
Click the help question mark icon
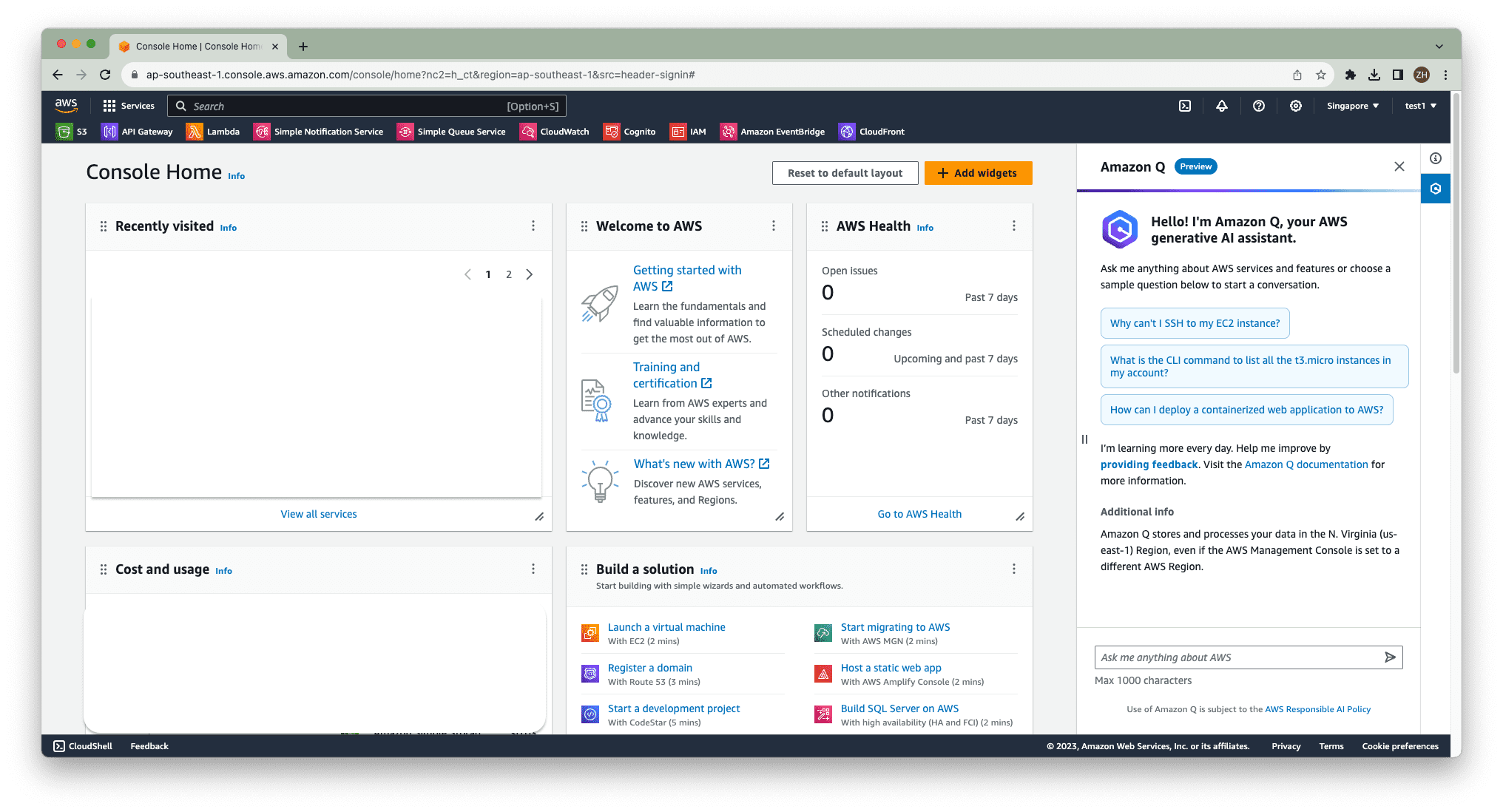pos(1259,106)
